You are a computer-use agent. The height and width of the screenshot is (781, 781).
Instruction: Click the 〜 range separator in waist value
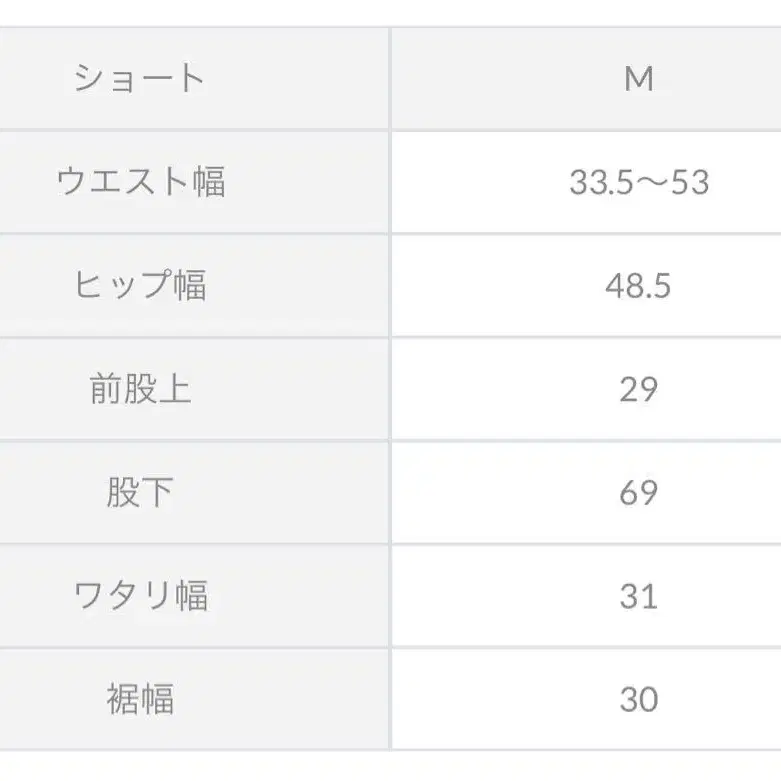pyautogui.click(x=649, y=182)
